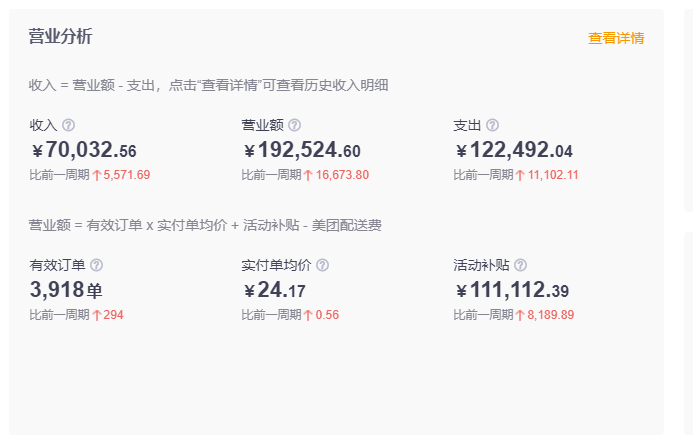Click the expense amount ¥122,492.04
The width and height of the screenshot is (693, 442).
click(514, 150)
